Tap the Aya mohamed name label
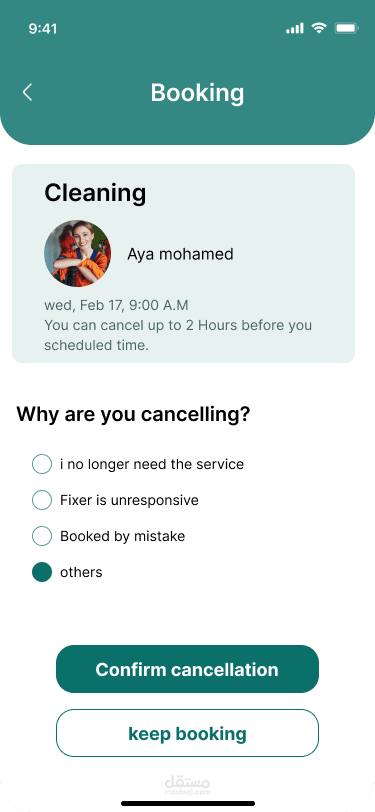 click(180, 254)
